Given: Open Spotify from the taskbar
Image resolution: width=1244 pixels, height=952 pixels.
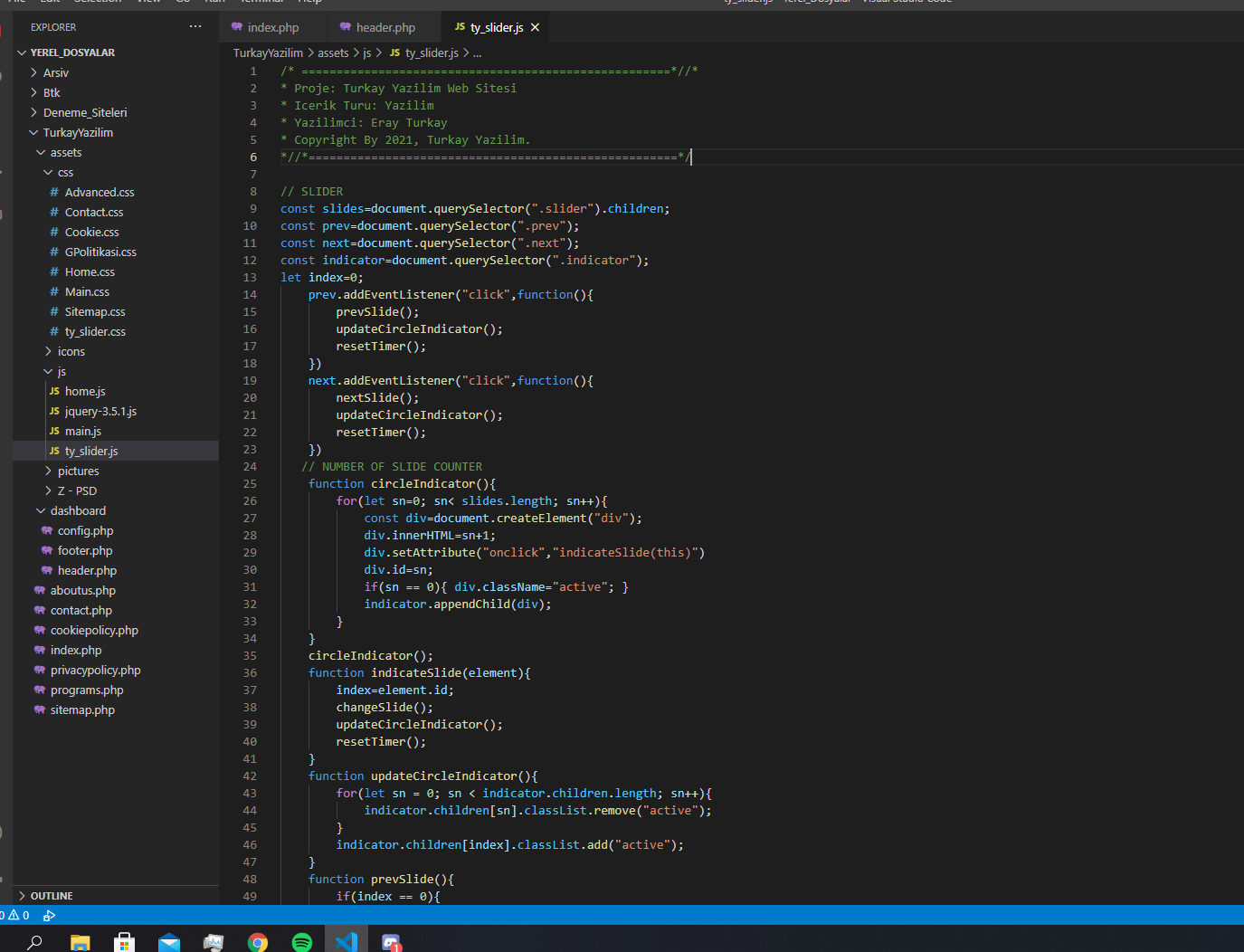Looking at the screenshot, I should (x=302, y=942).
